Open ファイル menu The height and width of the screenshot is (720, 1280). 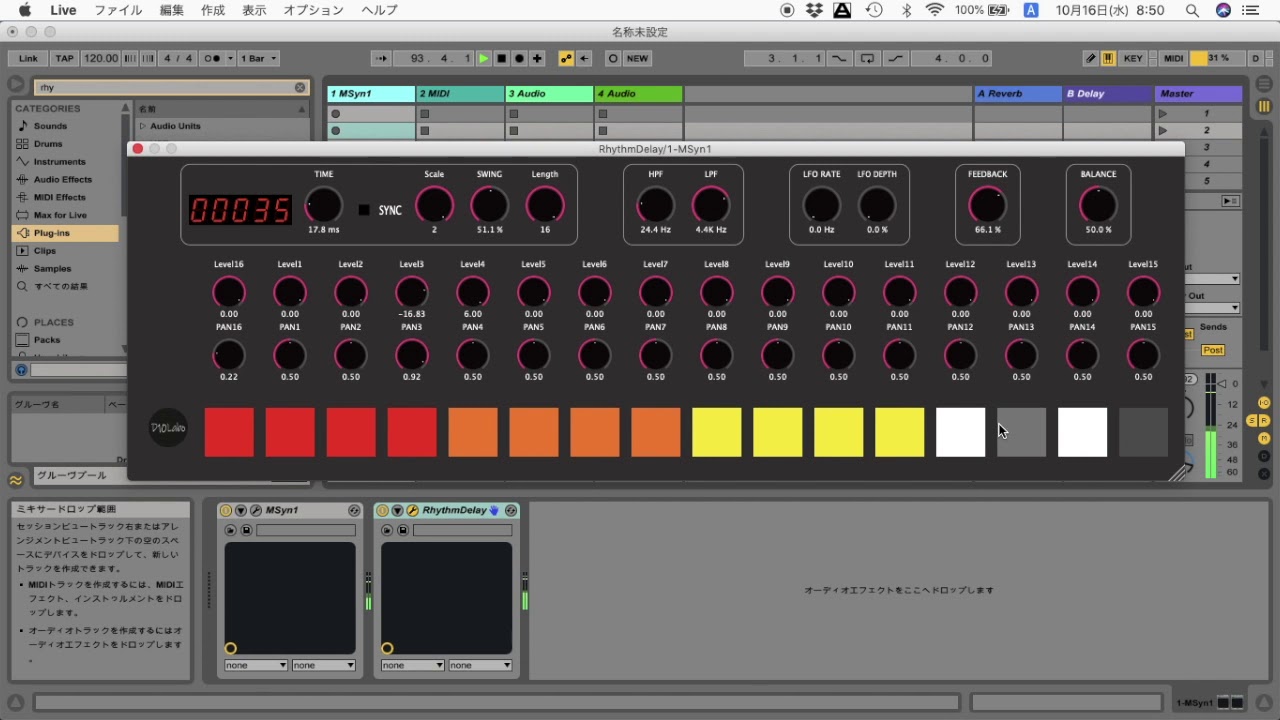(118, 10)
